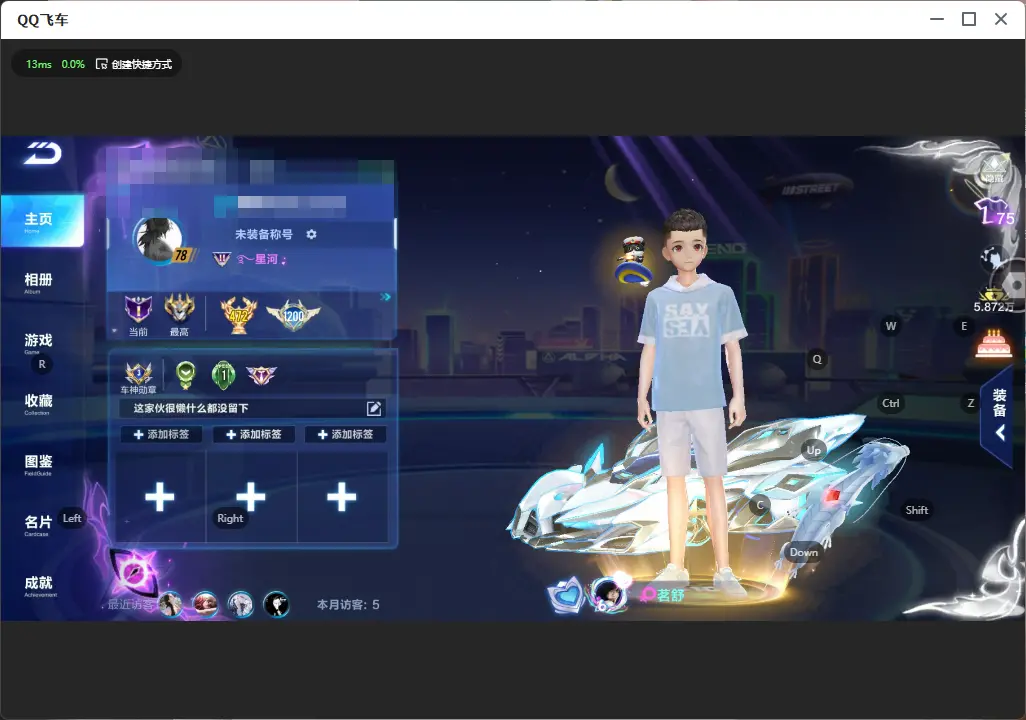Edit the signature with the pencil icon
The width and height of the screenshot is (1026, 720).
[374, 408]
